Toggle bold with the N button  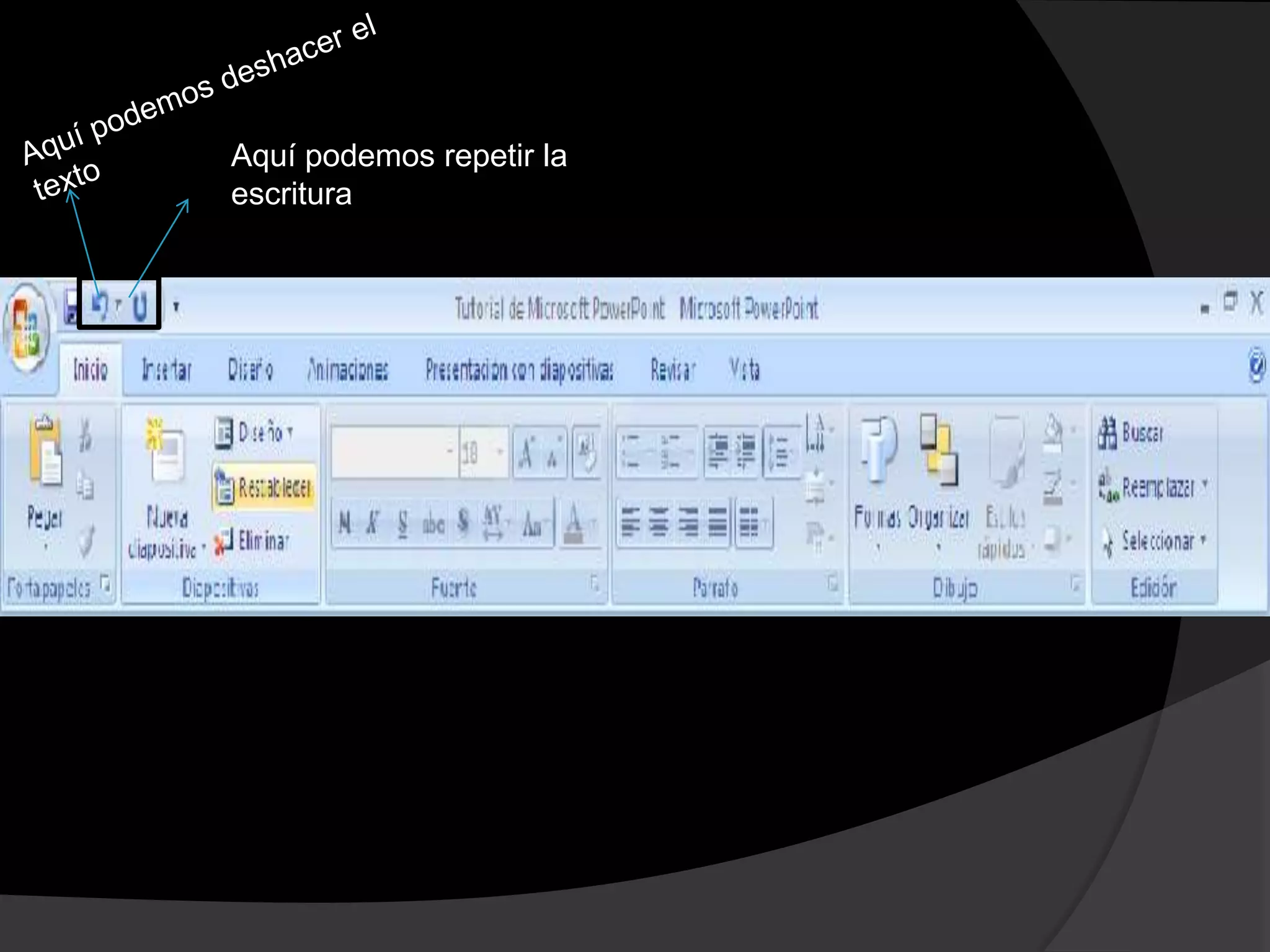(345, 524)
